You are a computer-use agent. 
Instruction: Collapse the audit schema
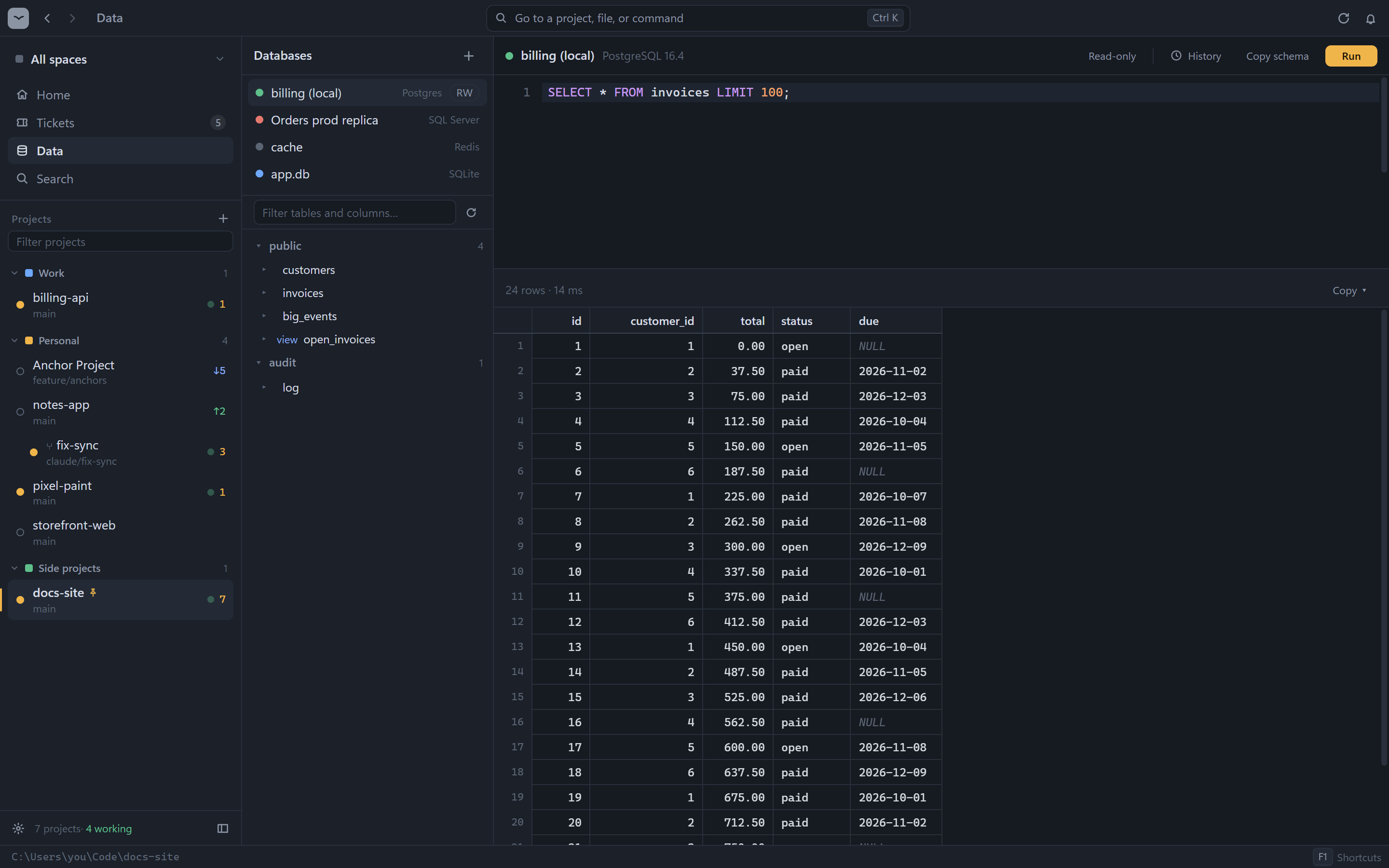(x=259, y=363)
